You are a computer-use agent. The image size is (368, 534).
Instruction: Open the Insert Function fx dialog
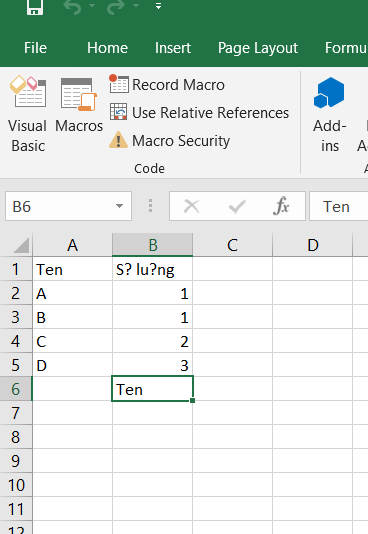tap(281, 206)
